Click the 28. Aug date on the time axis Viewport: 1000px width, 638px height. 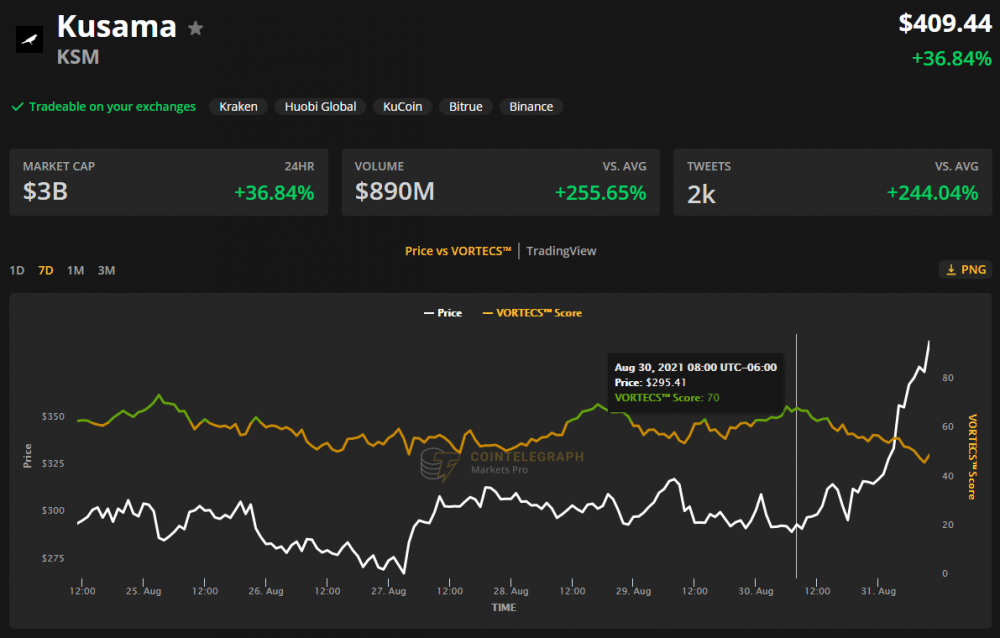[511, 591]
